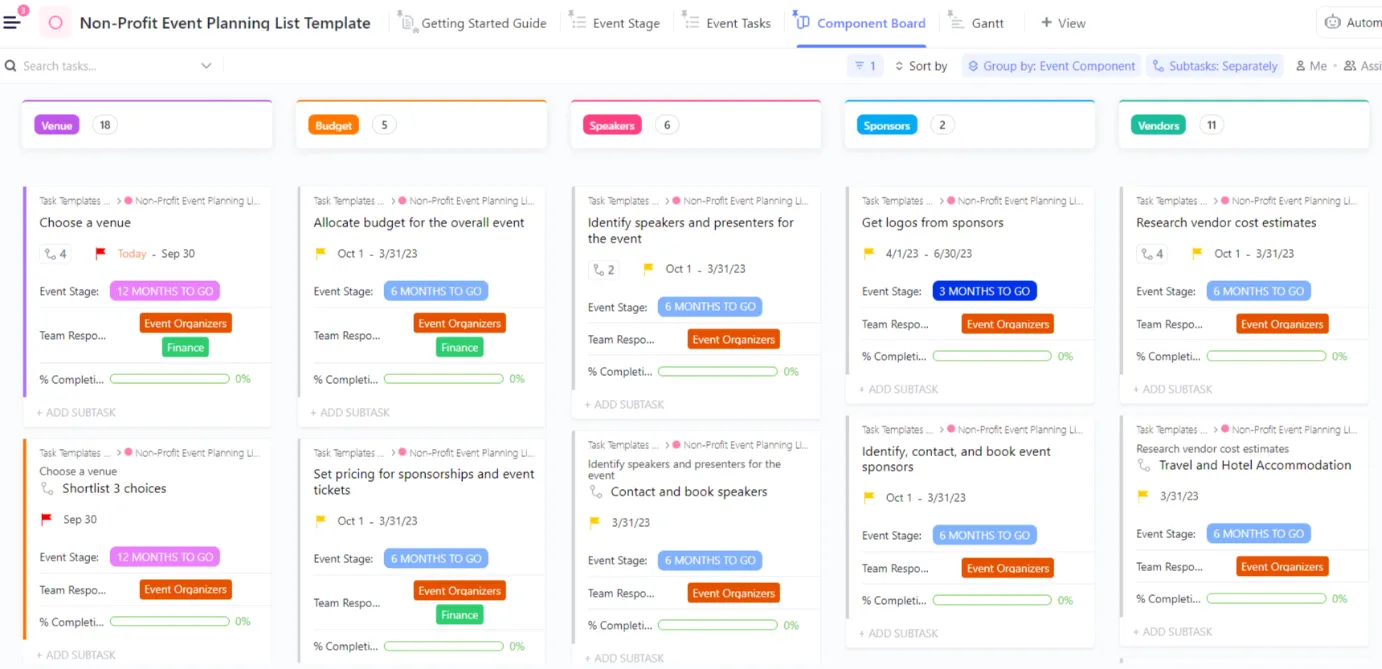Click the Assignees people icon
The image size is (1382, 669).
[x=1350, y=66]
